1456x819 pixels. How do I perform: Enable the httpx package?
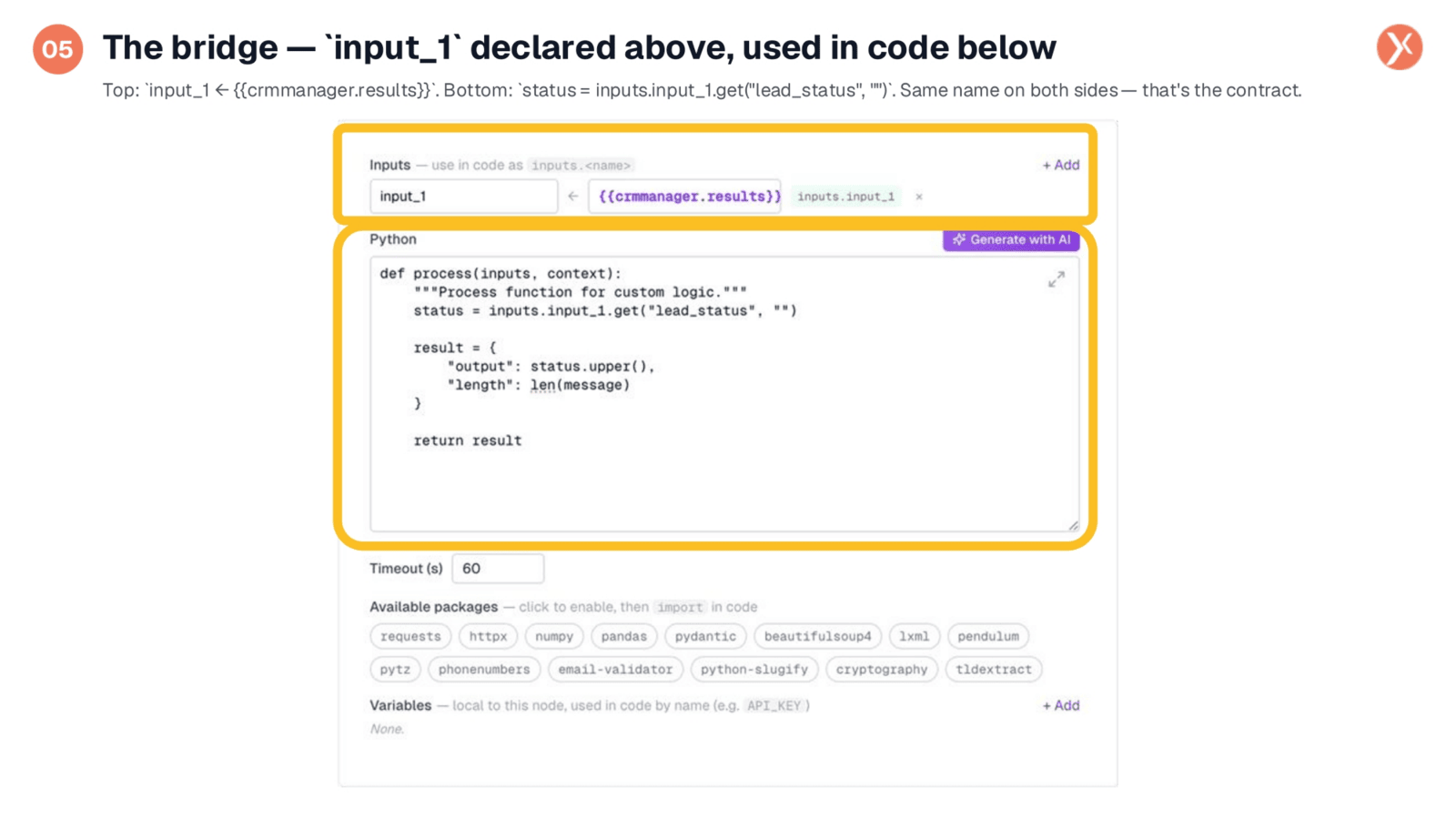tap(488, 636)
